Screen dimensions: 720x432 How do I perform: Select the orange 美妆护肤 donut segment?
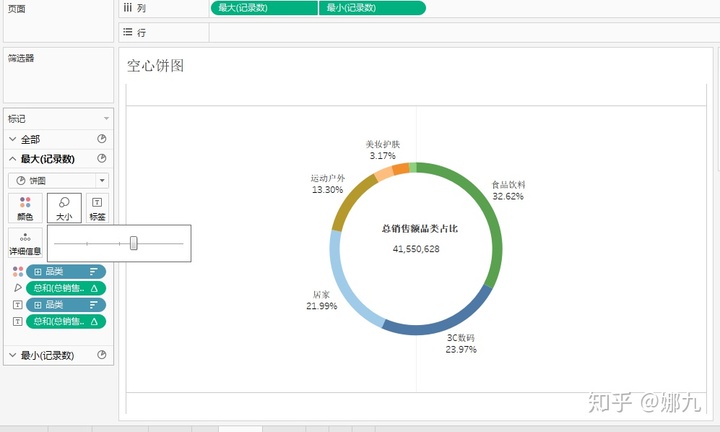[x=400, y=168]
